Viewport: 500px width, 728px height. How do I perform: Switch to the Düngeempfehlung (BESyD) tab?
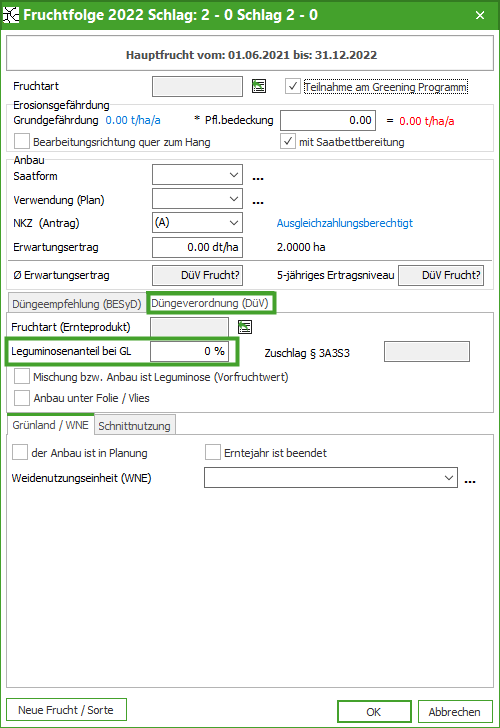pos(77,304)
